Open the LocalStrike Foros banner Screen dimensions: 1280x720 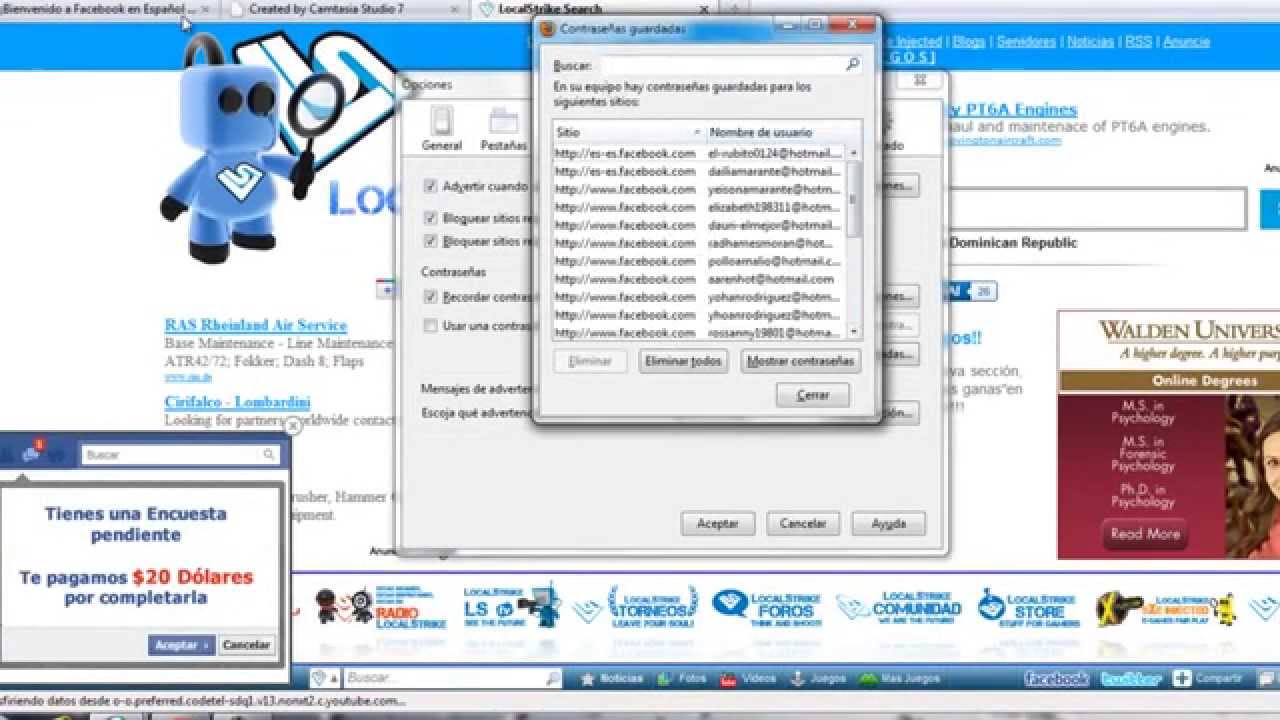(x=766, y=607)
